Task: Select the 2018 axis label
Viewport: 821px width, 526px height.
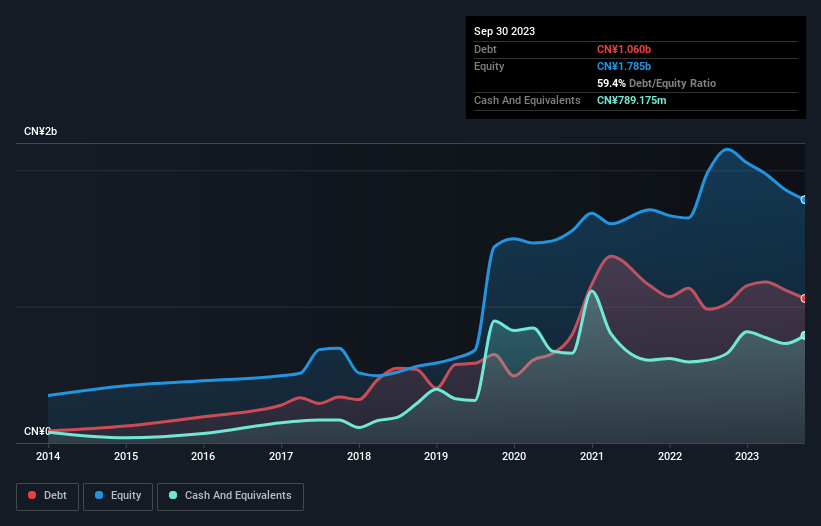Action: tap(359, 456)
